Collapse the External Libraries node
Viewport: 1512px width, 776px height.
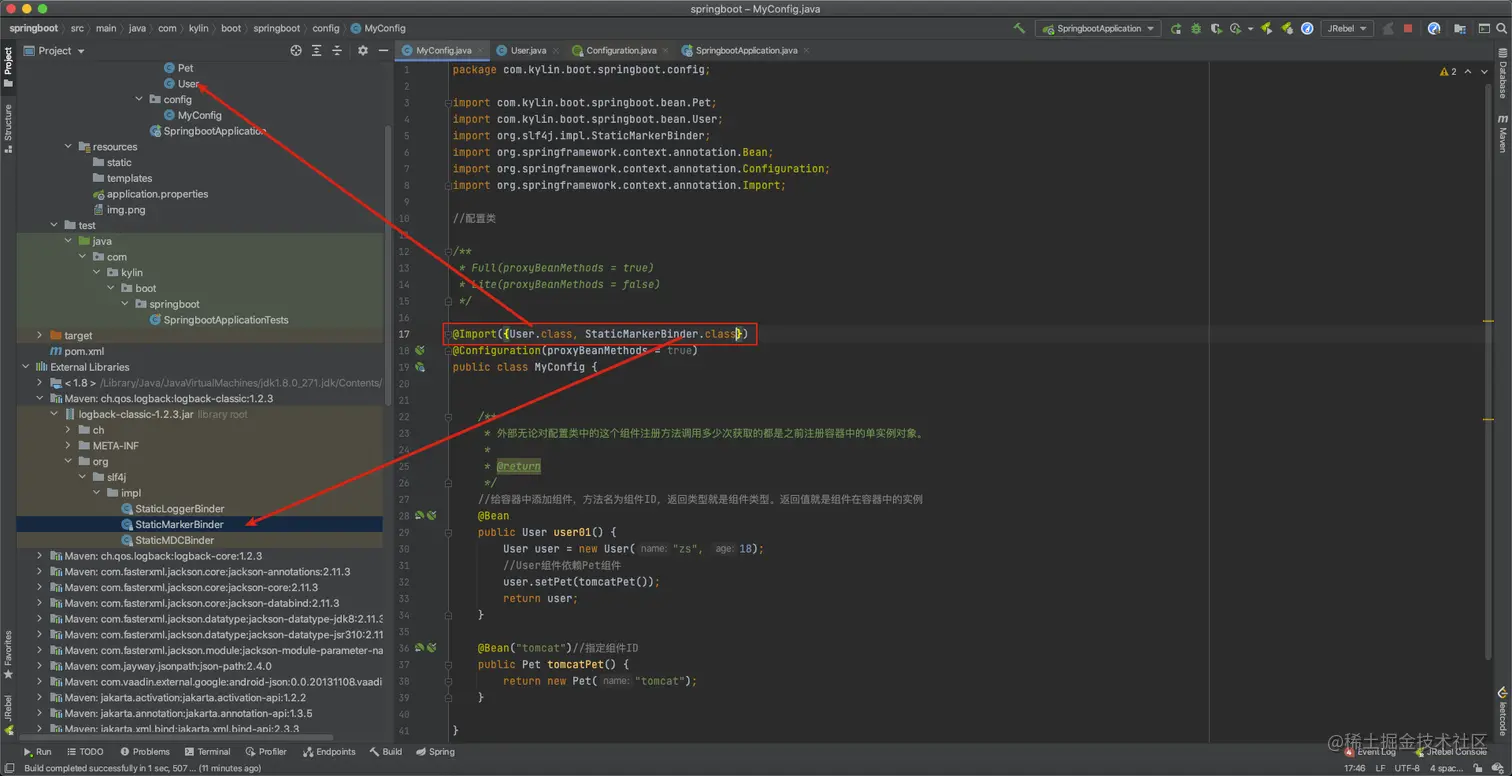tap(26, 367)
